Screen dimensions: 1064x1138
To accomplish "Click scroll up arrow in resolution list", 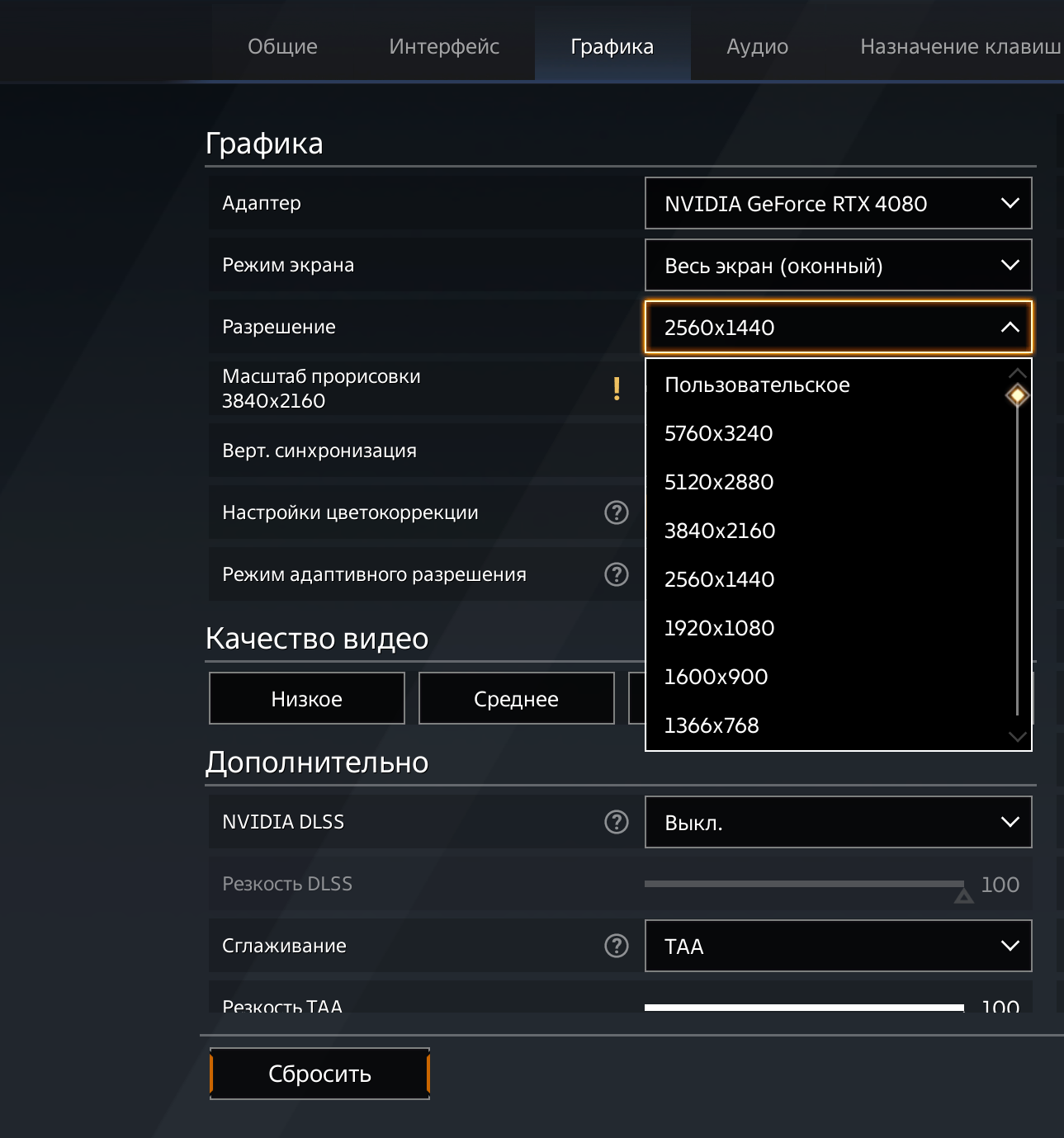I will coord(1018,373).
